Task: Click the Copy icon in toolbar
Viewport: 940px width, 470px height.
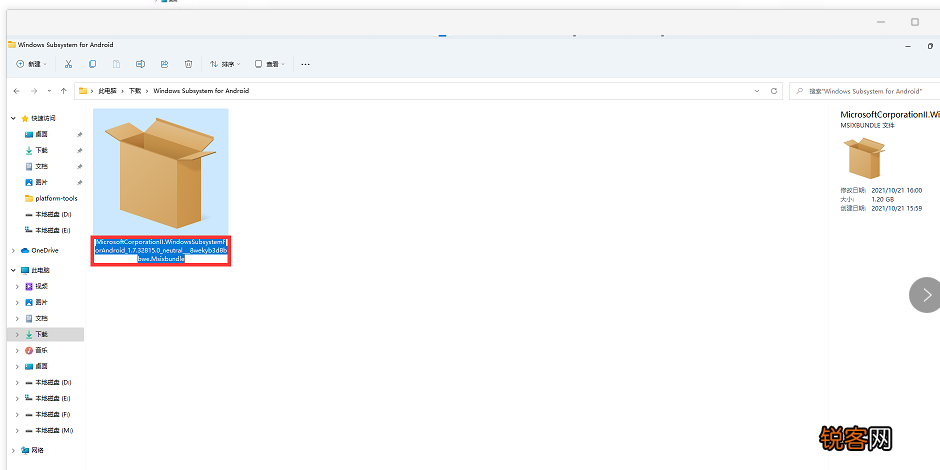Action: (x=92, y=64)
